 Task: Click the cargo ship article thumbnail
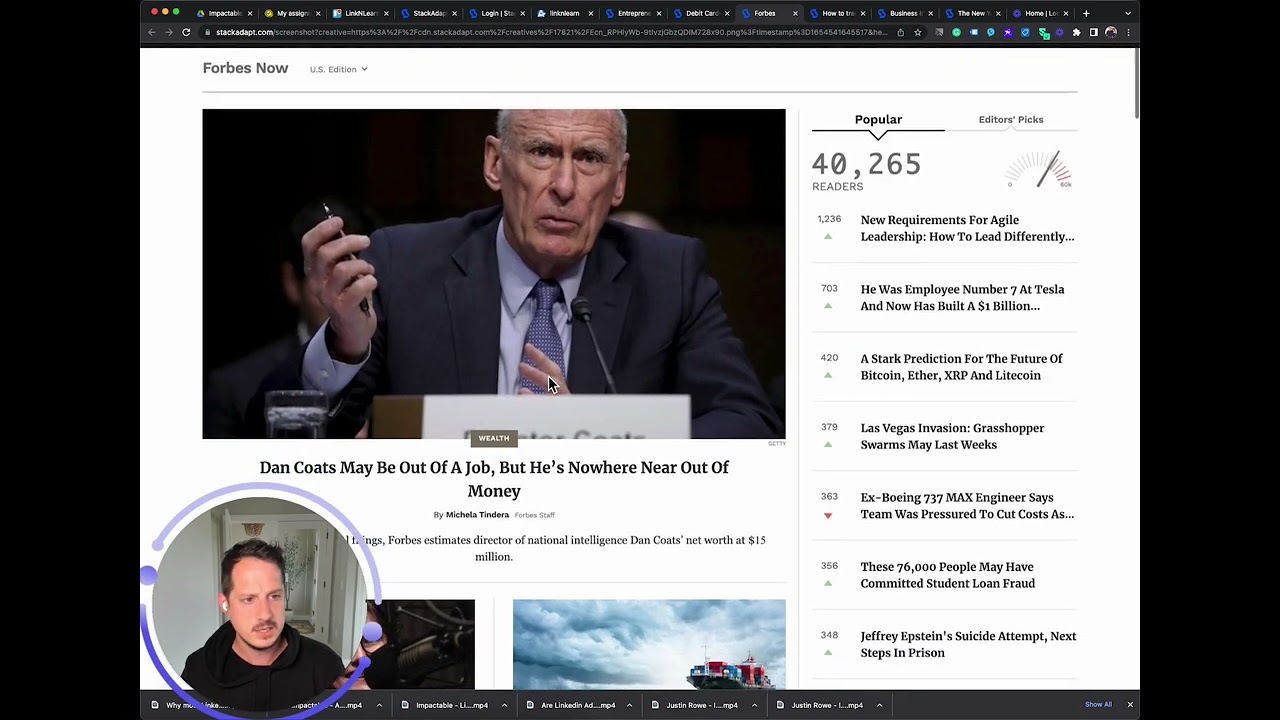[x=649, y=644]
